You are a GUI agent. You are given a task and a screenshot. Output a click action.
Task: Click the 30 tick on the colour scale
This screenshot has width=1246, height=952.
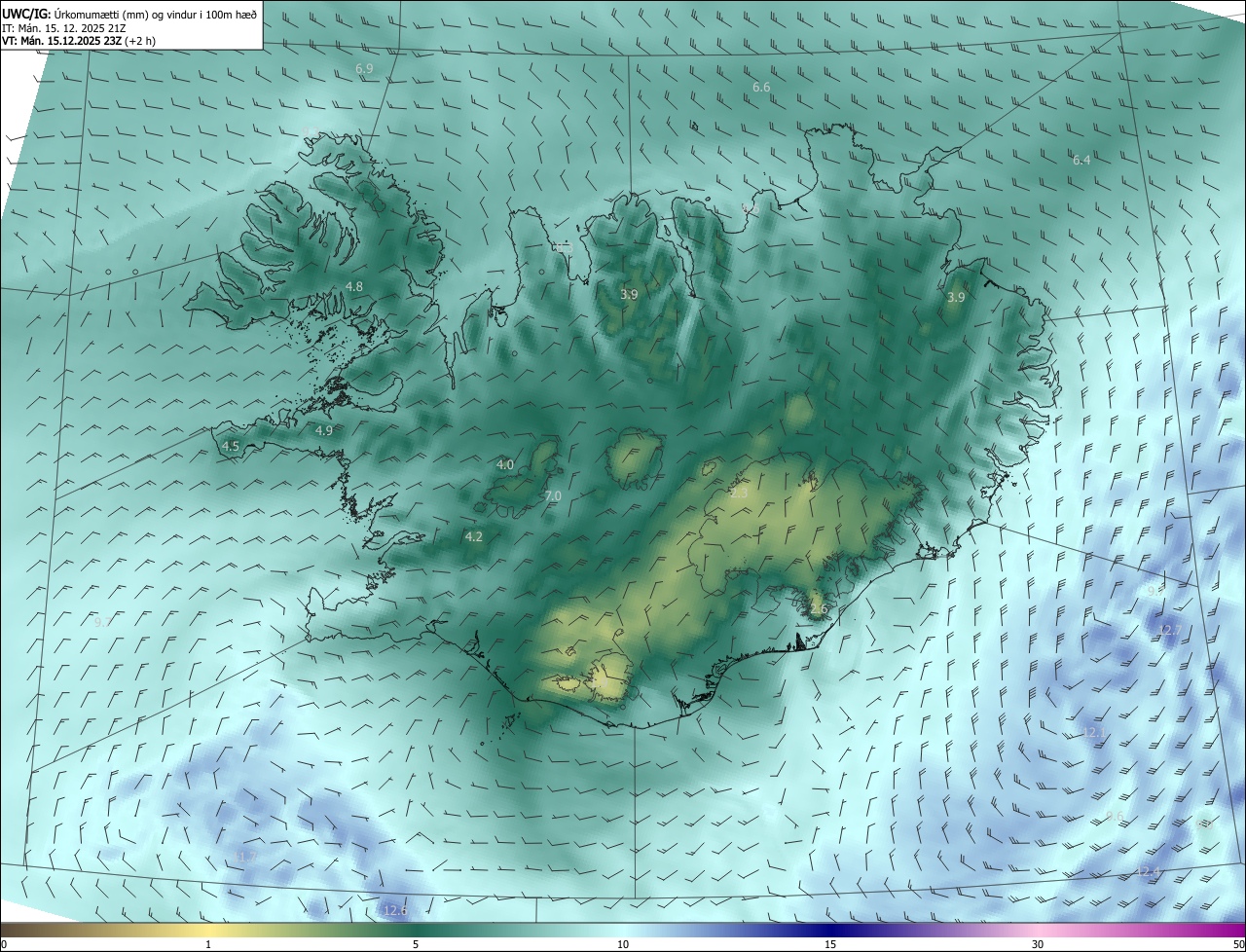(1038, 944)
